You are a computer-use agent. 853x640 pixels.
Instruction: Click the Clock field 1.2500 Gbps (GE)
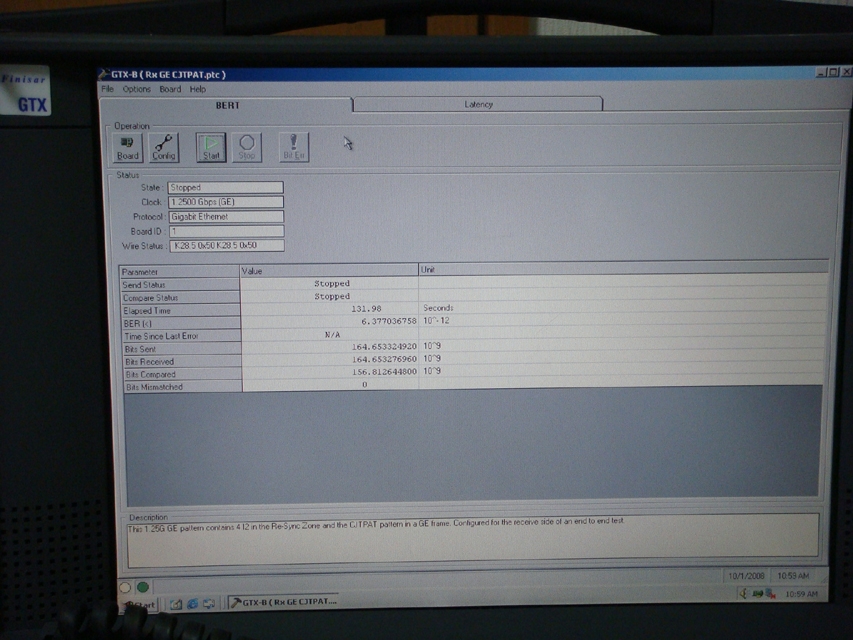pyautogui.click(x=226, y=202)
